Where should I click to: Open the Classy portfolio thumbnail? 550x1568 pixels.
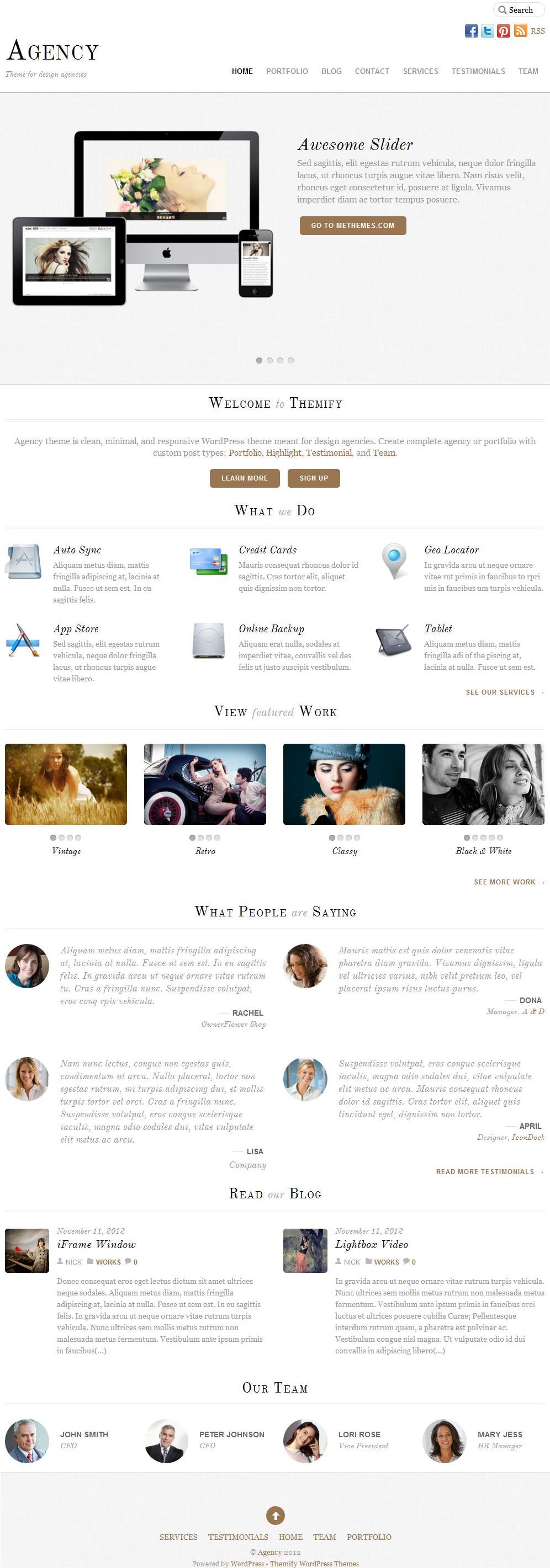(344, 784)
